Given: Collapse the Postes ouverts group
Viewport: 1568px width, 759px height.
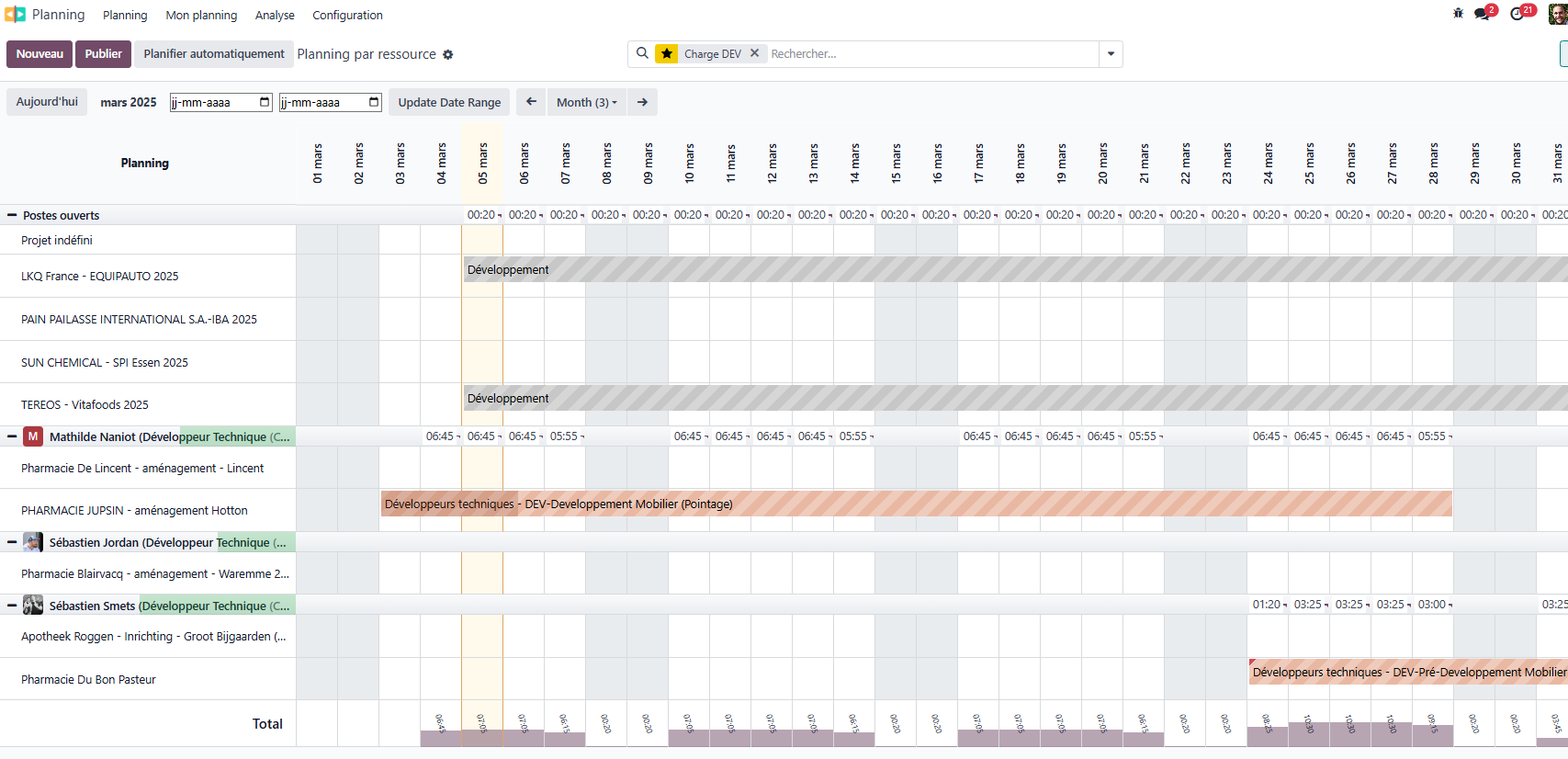Looking at the screenshot, I should pyautogui.click(x=12, y=215).
